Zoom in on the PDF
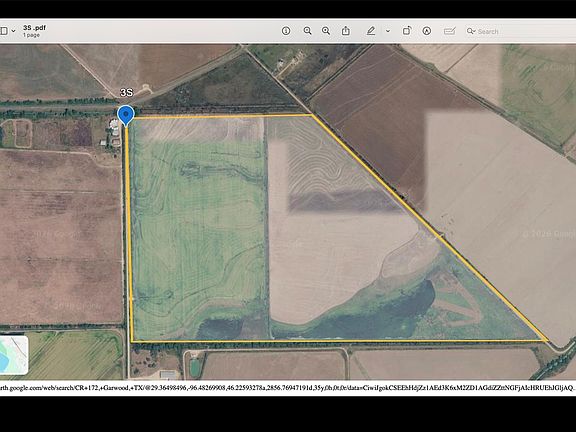 (326, 31)
